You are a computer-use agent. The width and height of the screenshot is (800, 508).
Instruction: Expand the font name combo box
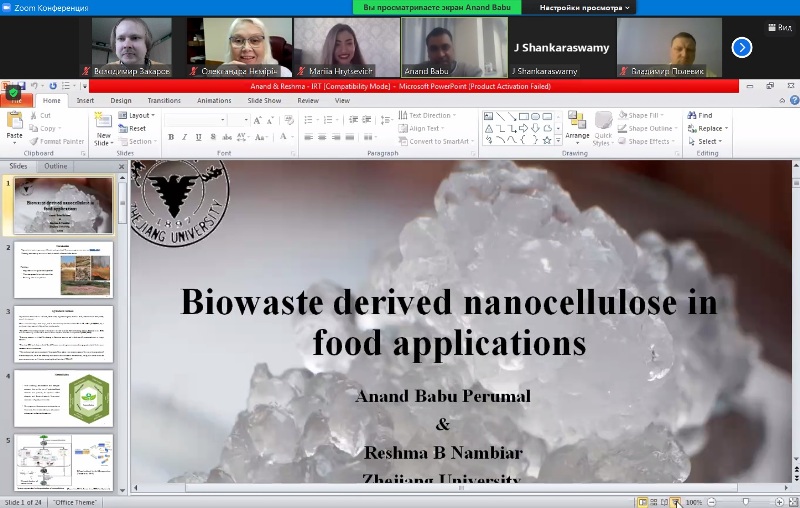coord(223,120)
